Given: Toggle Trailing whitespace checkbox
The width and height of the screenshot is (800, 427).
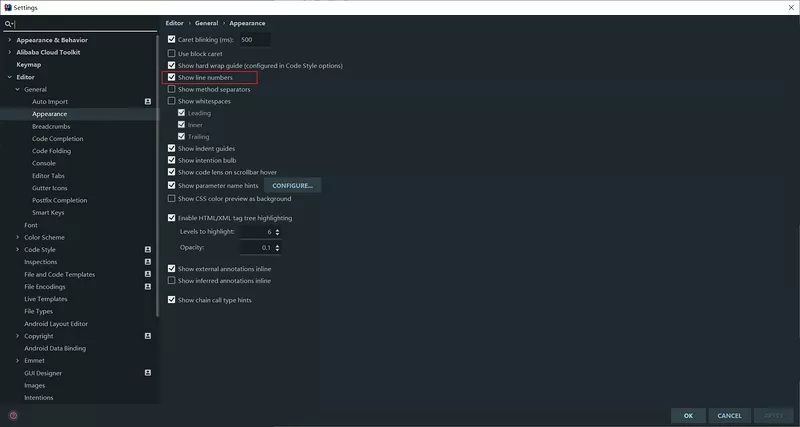Looking at the screenshot, I should 181,137.
